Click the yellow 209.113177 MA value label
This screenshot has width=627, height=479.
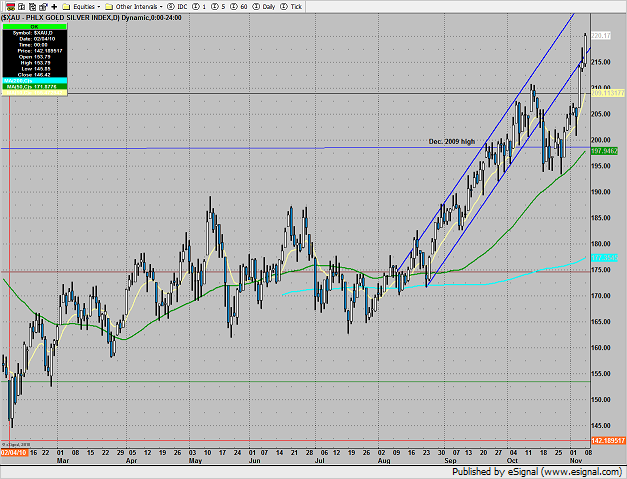608,93
